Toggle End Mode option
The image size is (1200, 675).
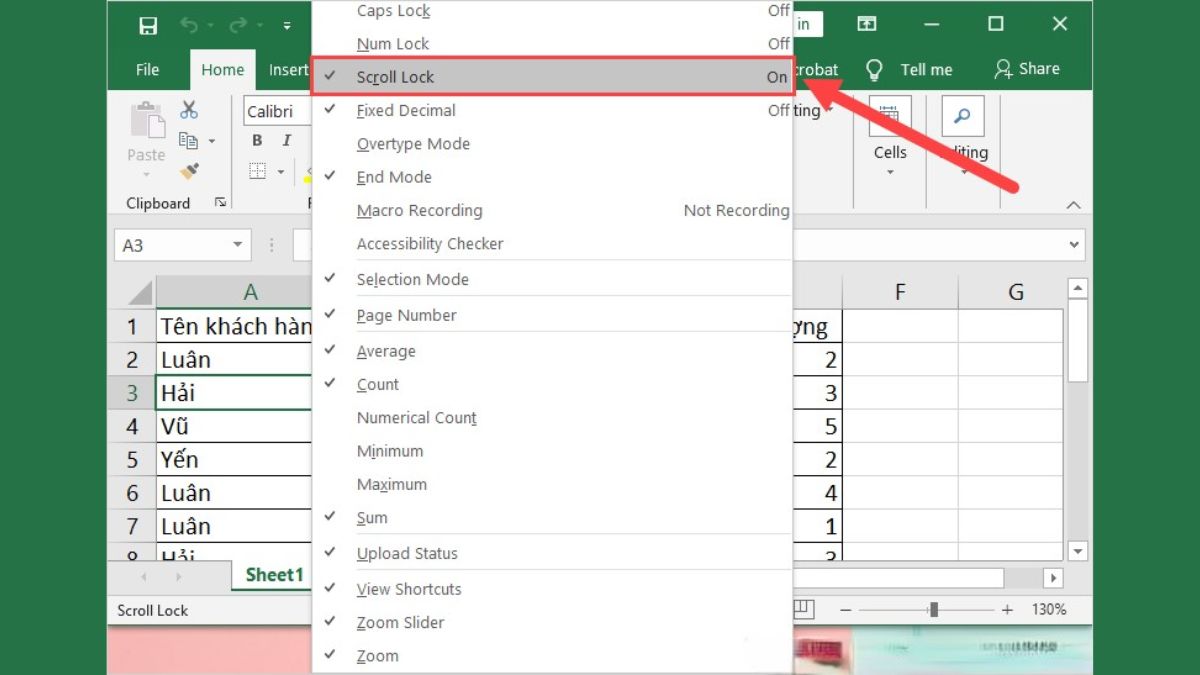coord(552,177)
